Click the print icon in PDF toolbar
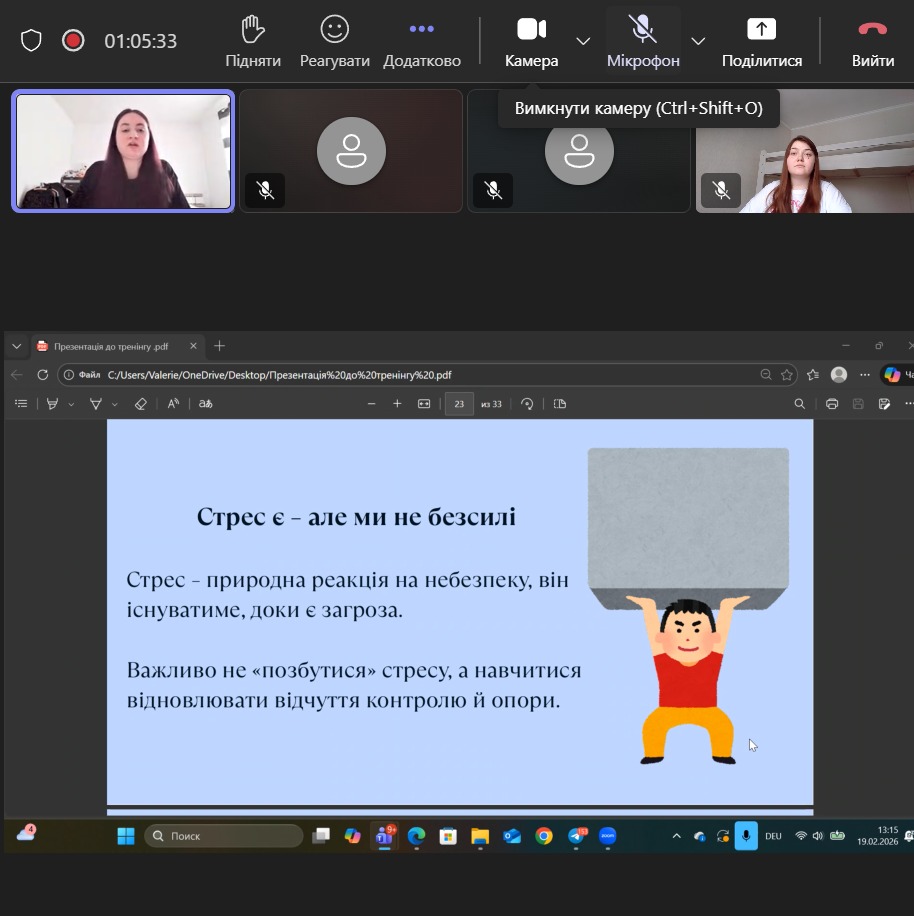This screenshot has width=914, height=916. click(832, 404)
